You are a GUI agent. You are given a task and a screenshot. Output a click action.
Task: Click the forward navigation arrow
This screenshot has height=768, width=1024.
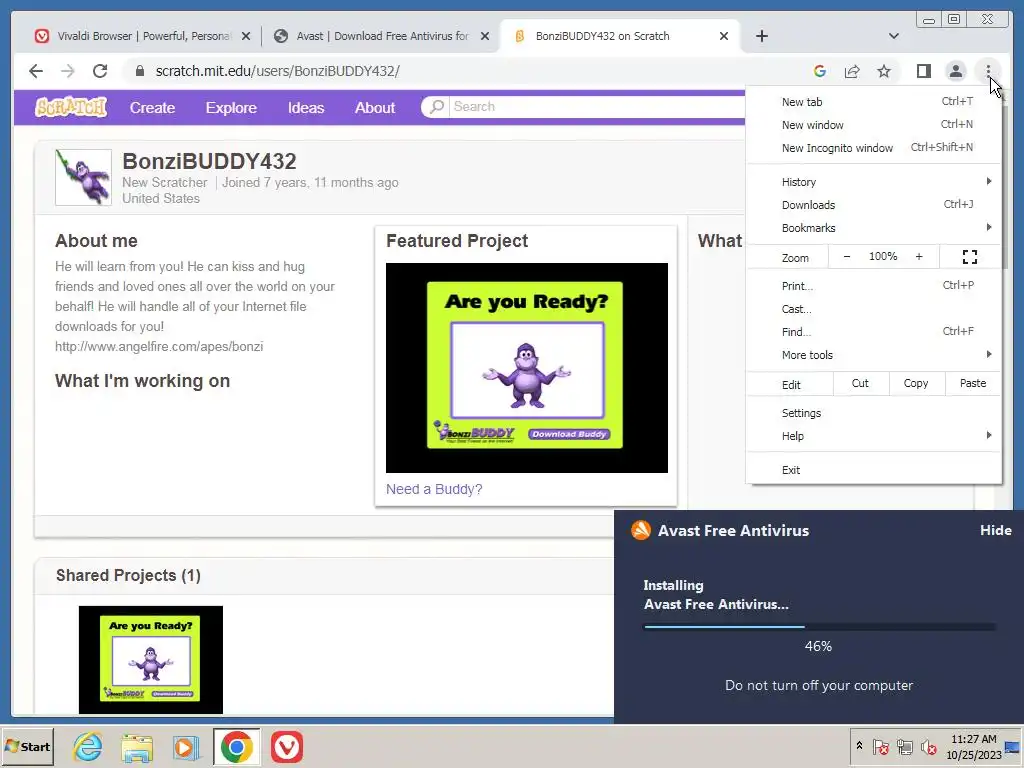pos(68,71)
